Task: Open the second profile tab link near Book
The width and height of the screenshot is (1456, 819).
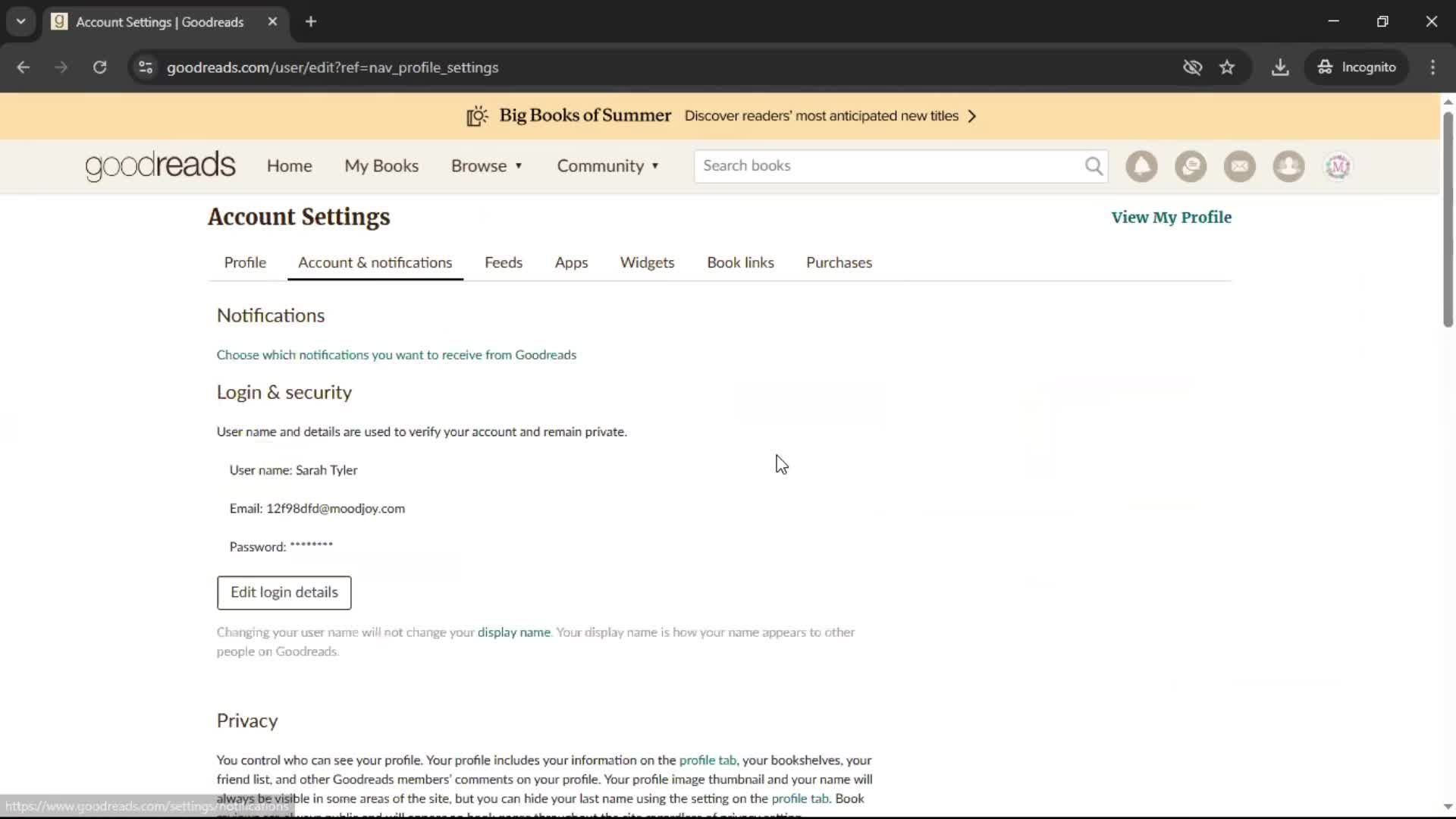Action: [x=799, y=799]
